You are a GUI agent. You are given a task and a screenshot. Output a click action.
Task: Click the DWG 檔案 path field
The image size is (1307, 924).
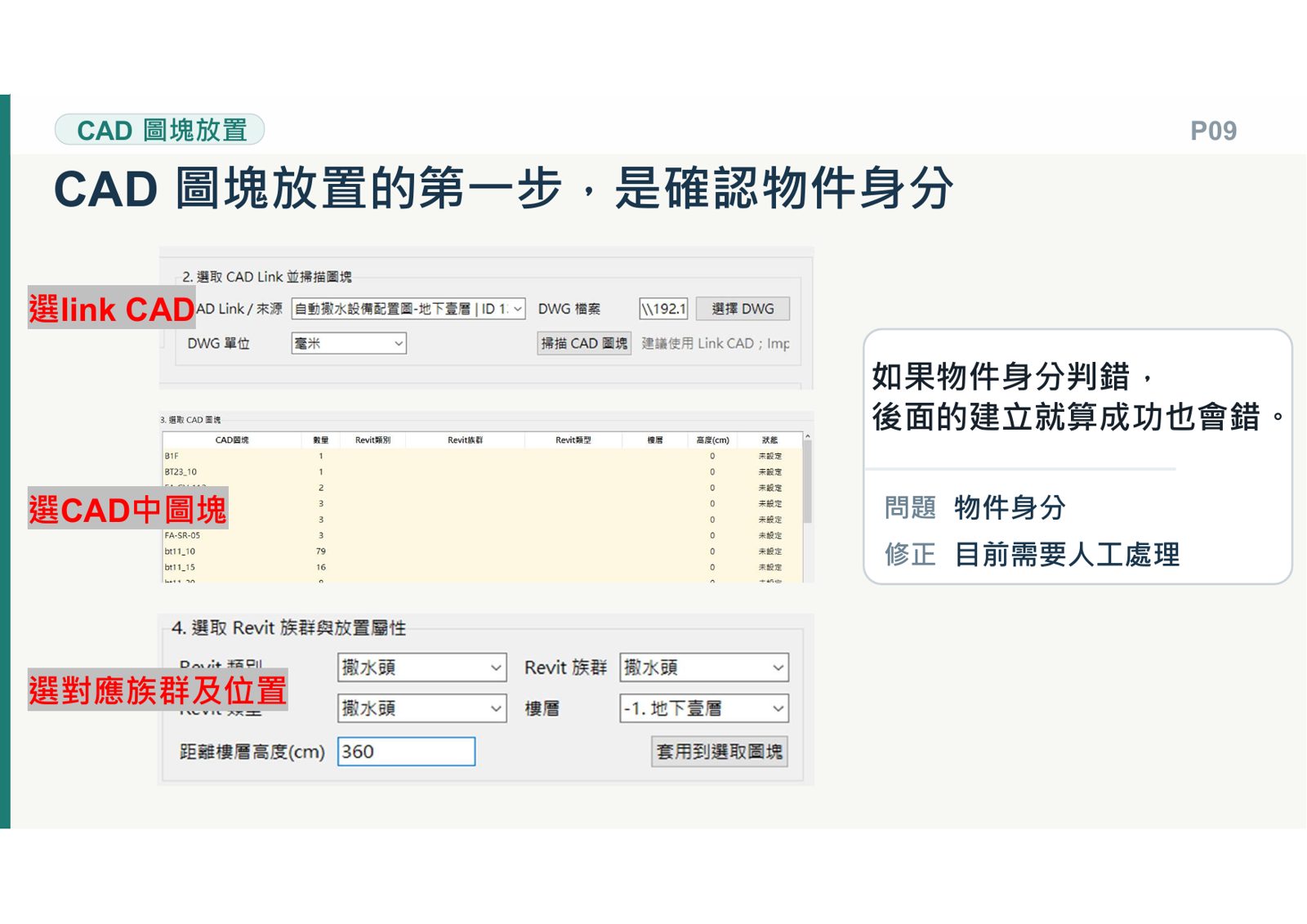pos(663,309)
